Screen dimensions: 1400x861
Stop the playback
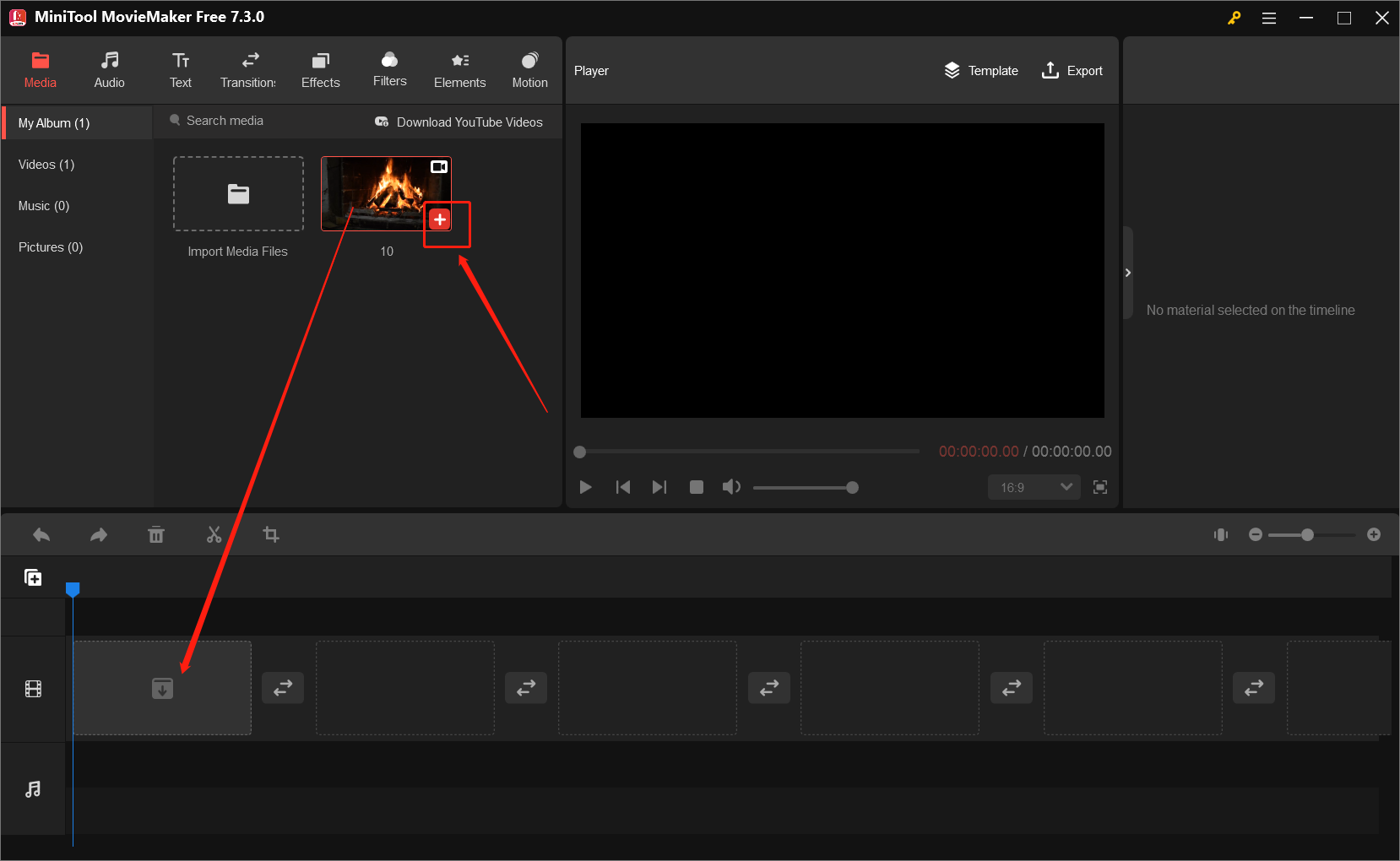tap(697, 487)
